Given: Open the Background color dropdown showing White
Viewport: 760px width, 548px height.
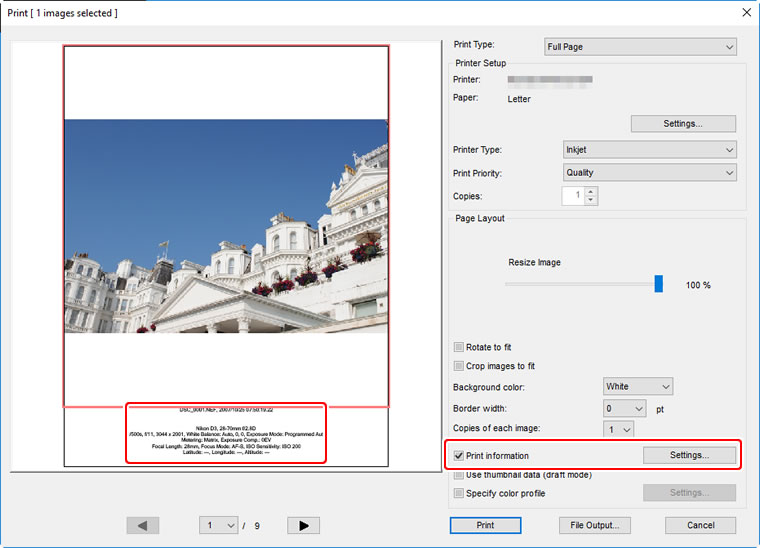Looking at the screenshot, I should [x=638, y=387].
